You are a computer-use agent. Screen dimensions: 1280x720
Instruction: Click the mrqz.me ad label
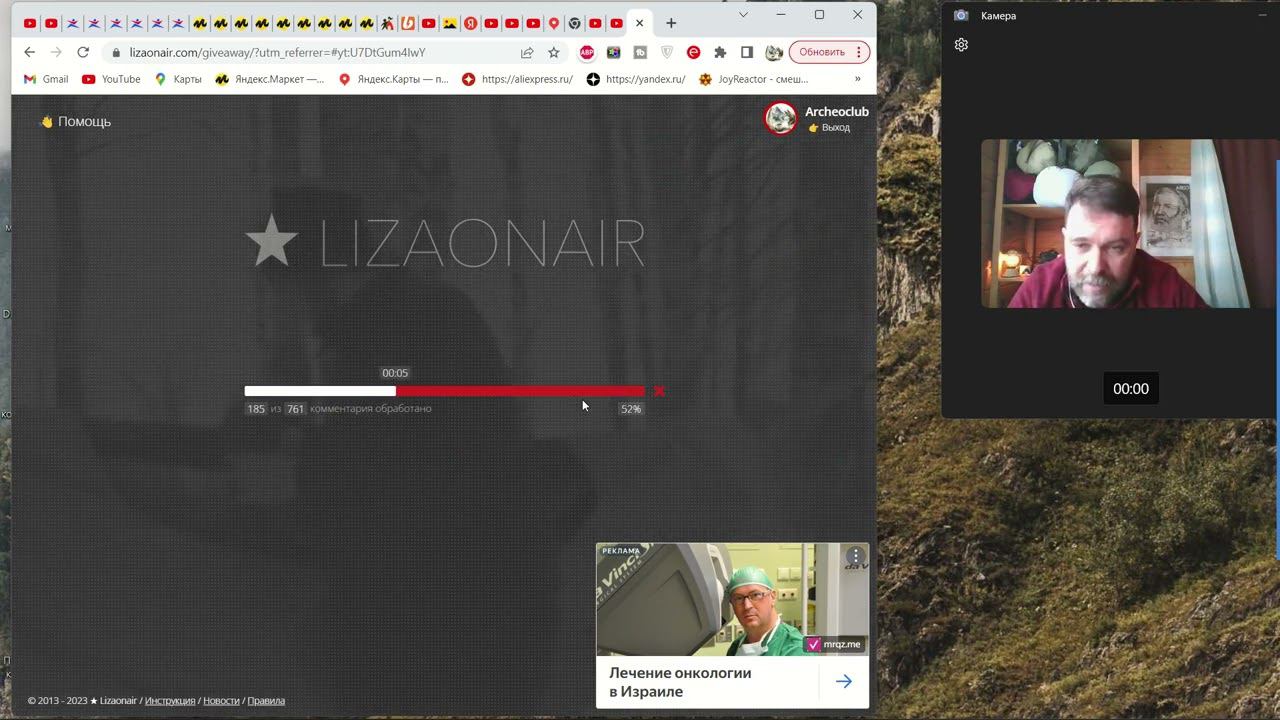coord(834,644)
